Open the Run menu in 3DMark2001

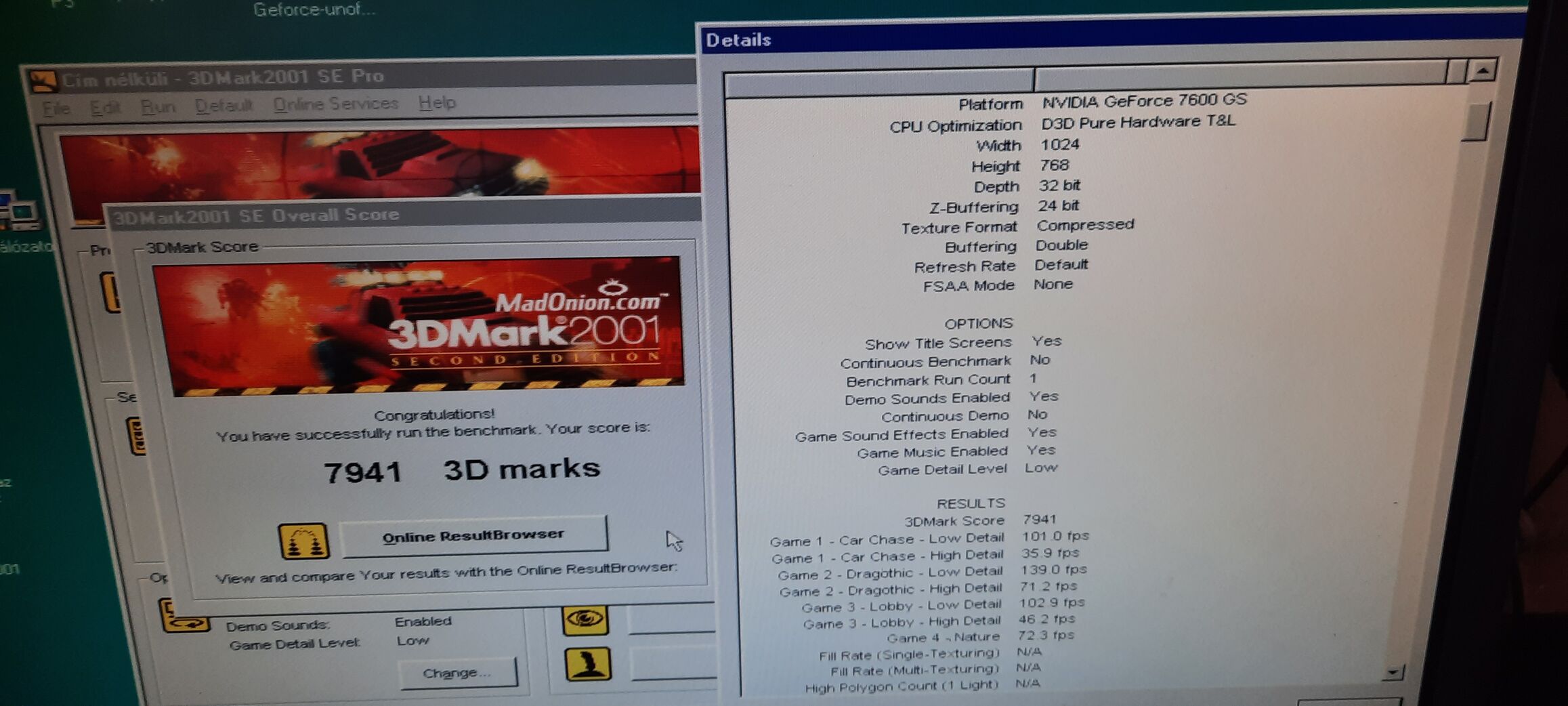[158, 107]
